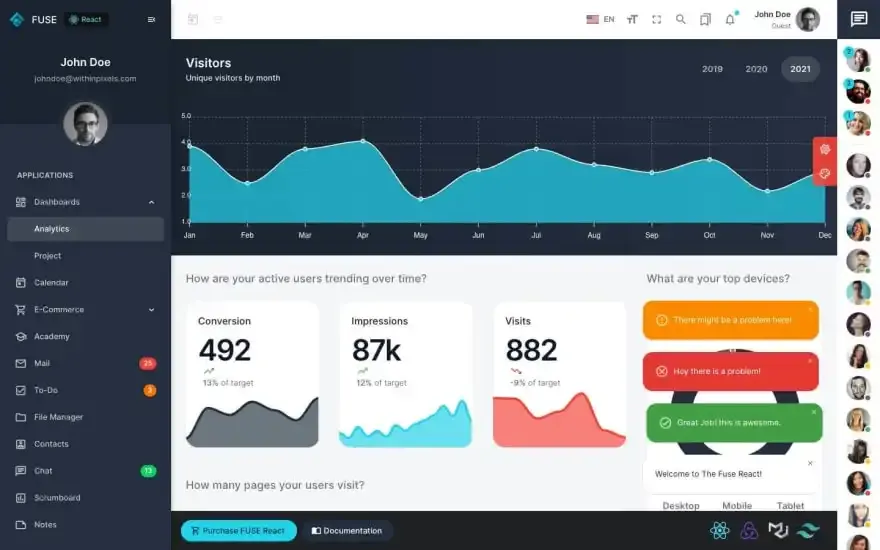880x550 pixels.
Task: Open the red theme palette side button
Action: 824,173
